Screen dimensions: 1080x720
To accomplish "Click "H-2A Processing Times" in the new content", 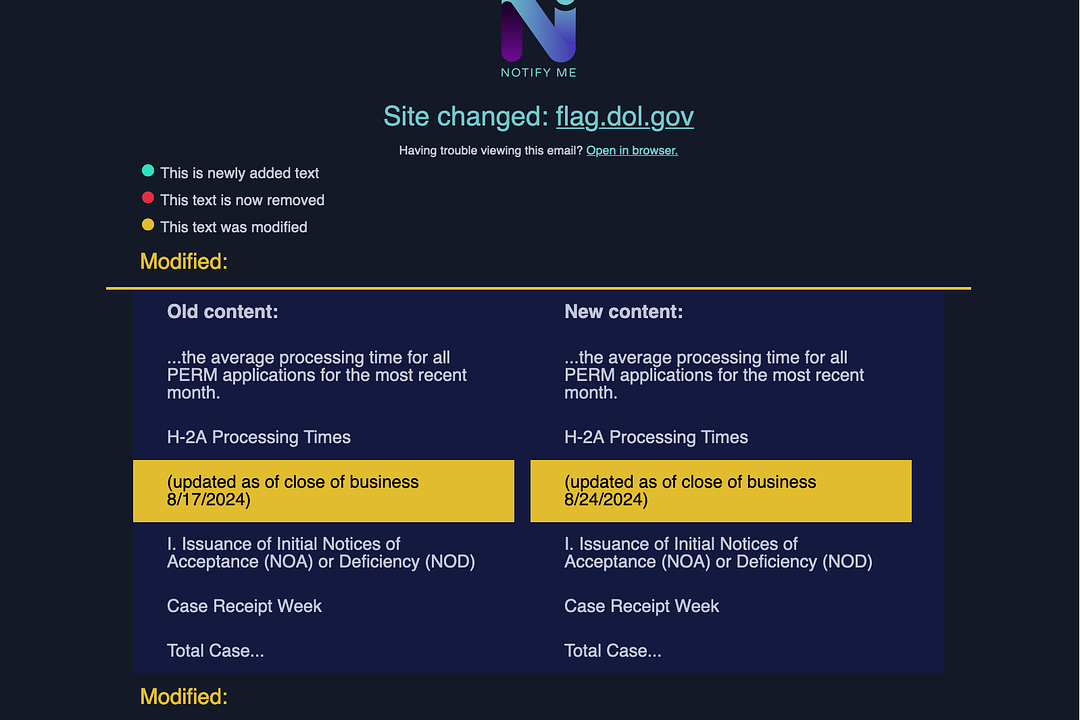I will pos(656,437).
